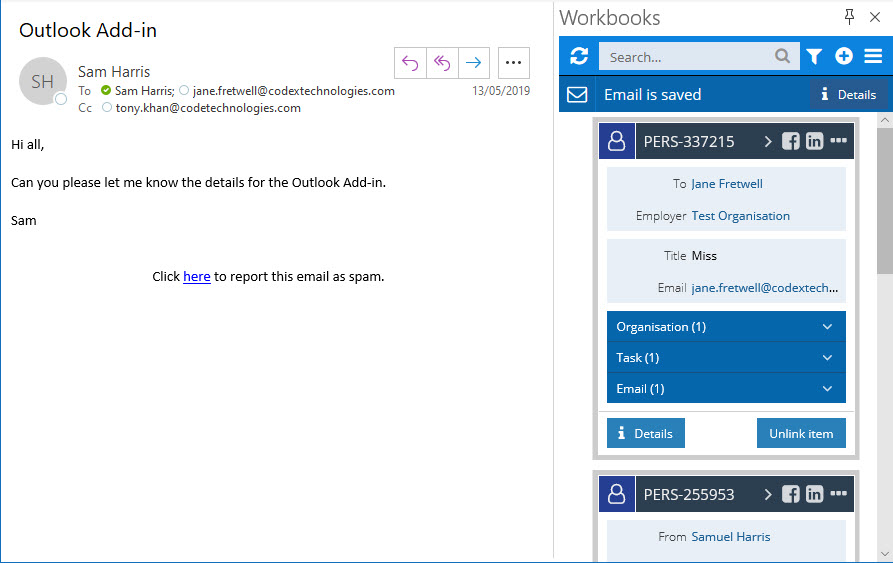Open the filter funnel icon
This screenshot has height=563, width=893.
point(814,56)
